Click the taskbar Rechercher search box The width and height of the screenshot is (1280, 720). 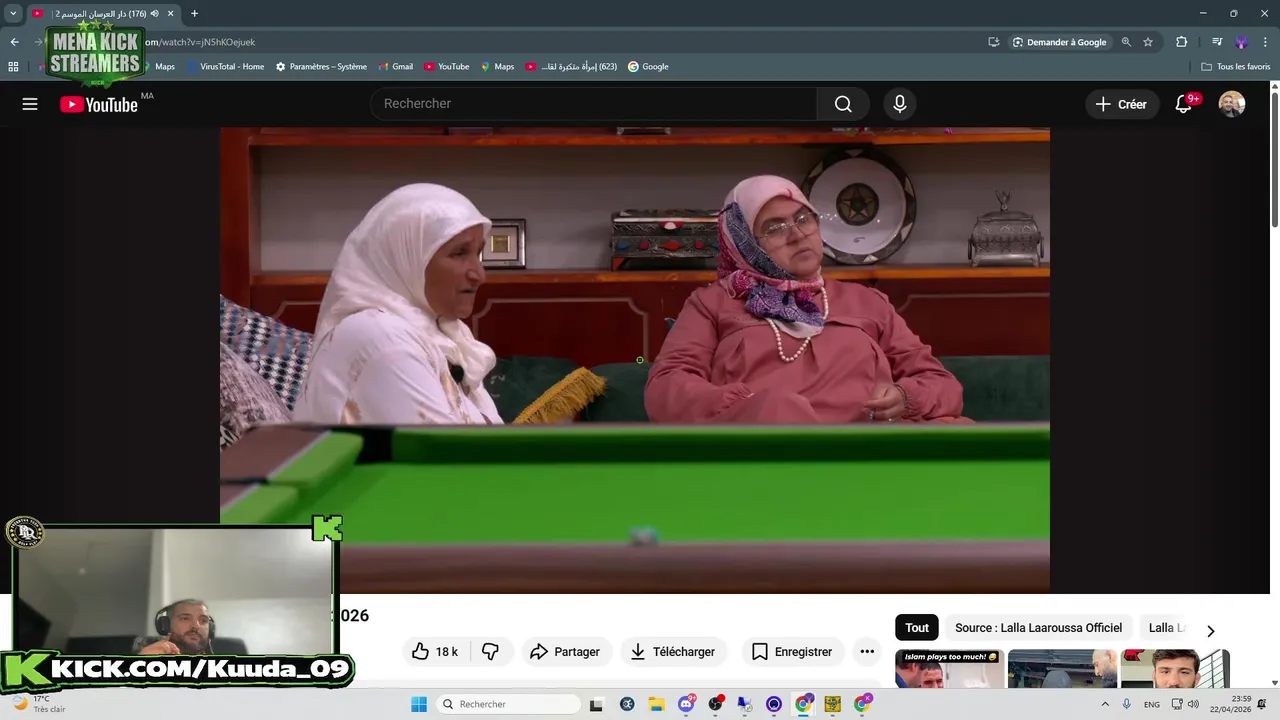(x=507, y=704)
